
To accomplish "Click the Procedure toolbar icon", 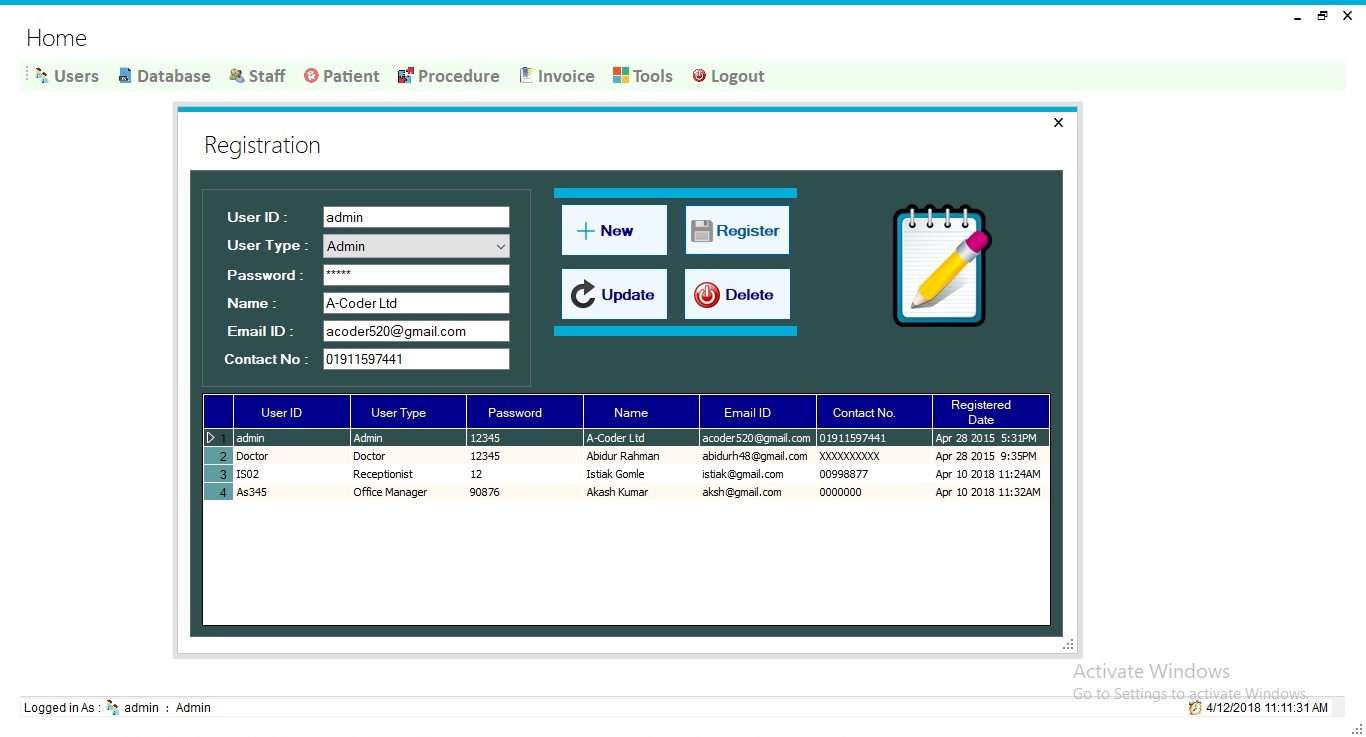I will tap(405, 76).
